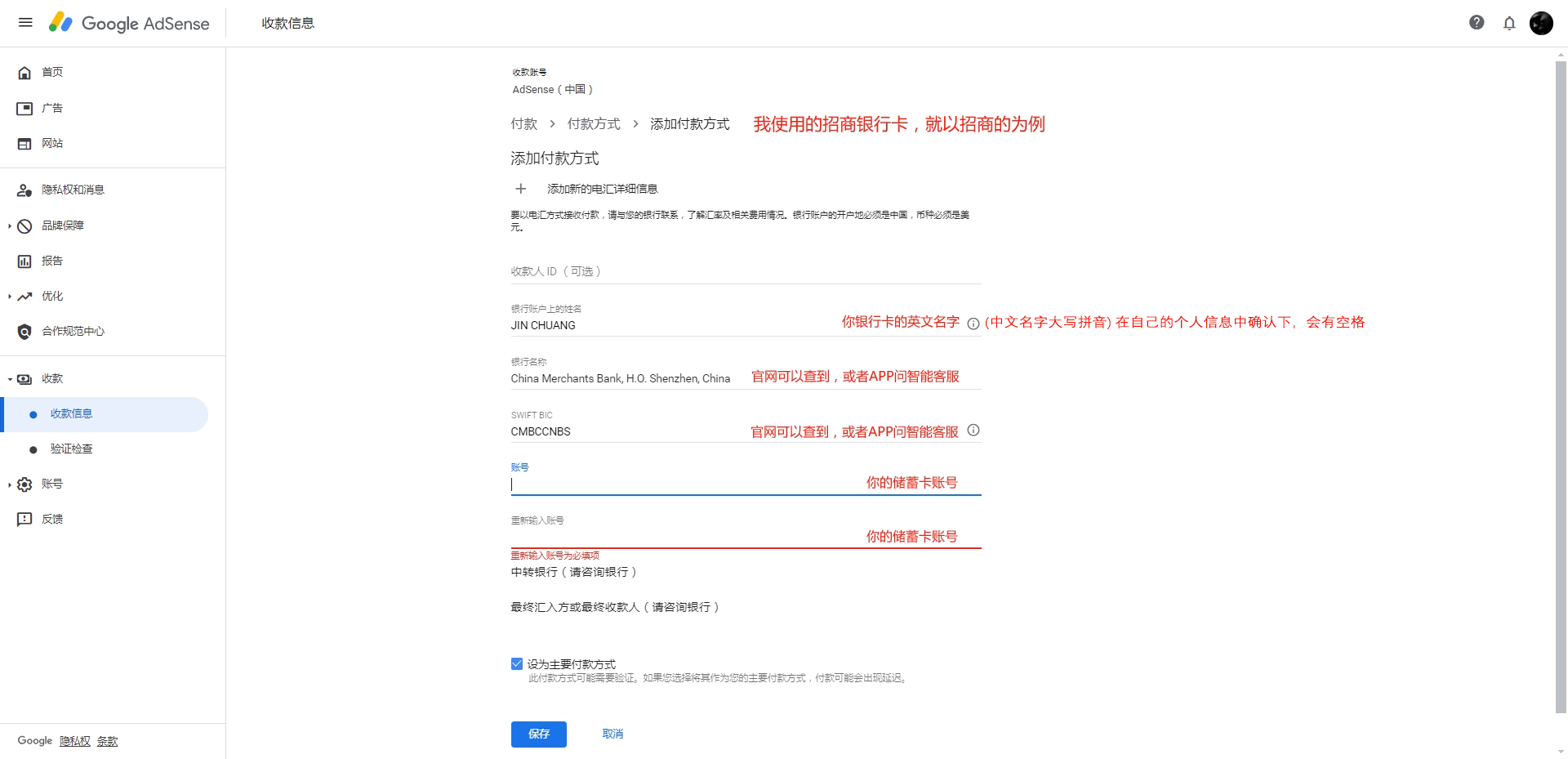The height and width of the screenshot is (759, 1568).
Task: Expand the 账号 sidebar section
Action: click(x=10, y=484)
